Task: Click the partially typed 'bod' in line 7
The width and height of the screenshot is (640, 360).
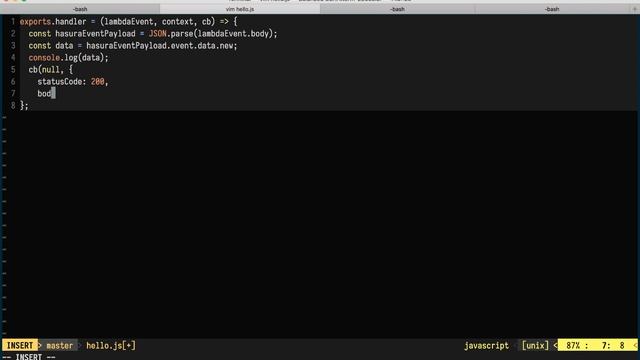Action: 44,93
